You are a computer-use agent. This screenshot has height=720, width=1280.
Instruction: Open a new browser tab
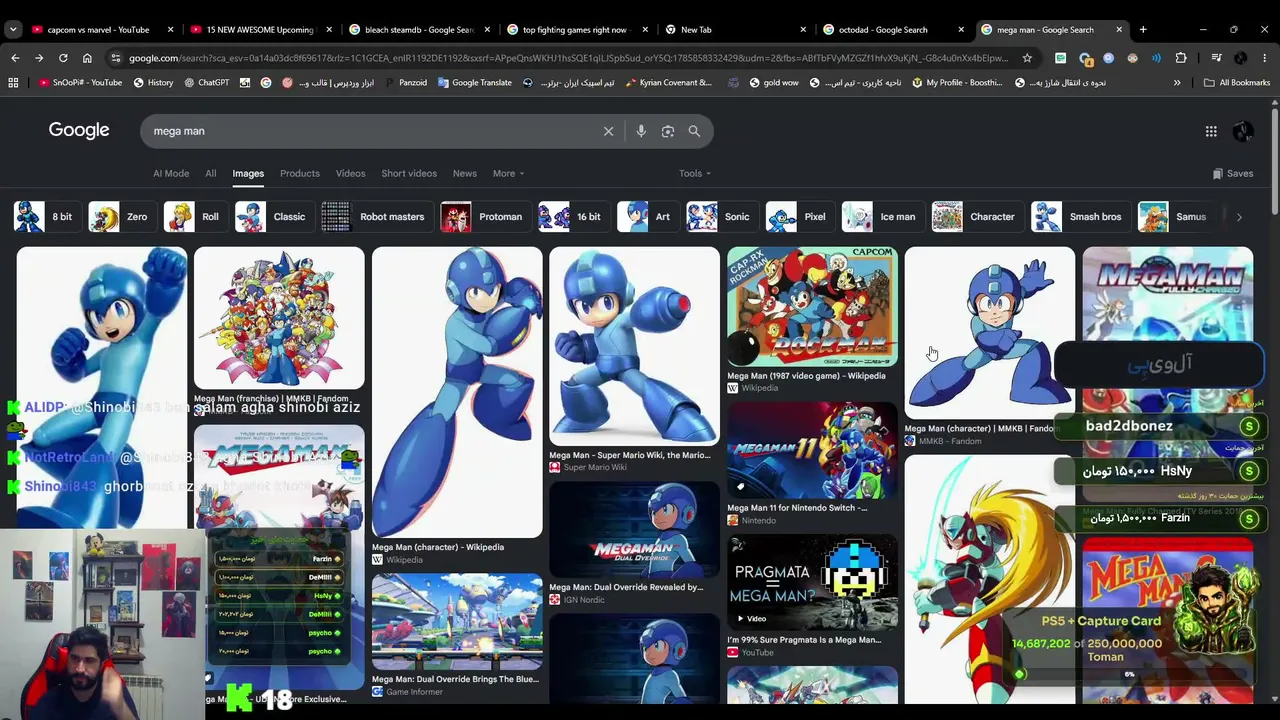[x=1143, y=30]
